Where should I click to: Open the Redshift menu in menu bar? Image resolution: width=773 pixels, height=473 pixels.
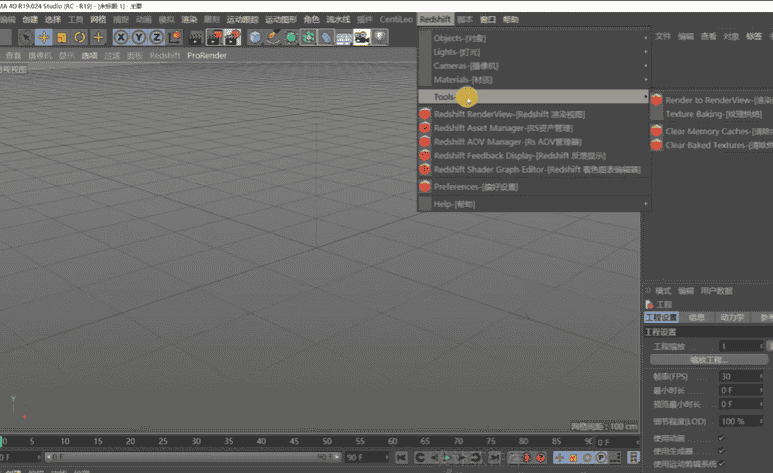pyautogui.click(x=435, y=19)
